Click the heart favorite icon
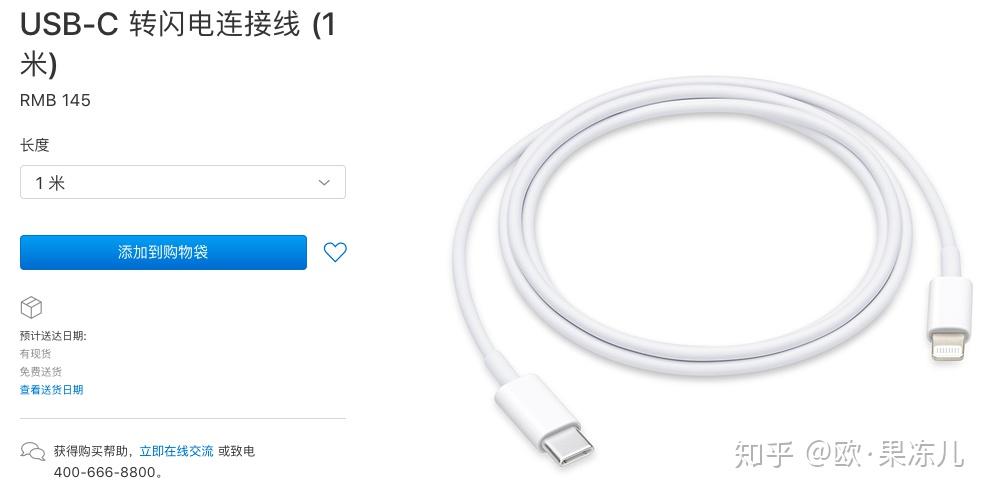The width and height of the screenshot is (989, 494). pos(335,252)
